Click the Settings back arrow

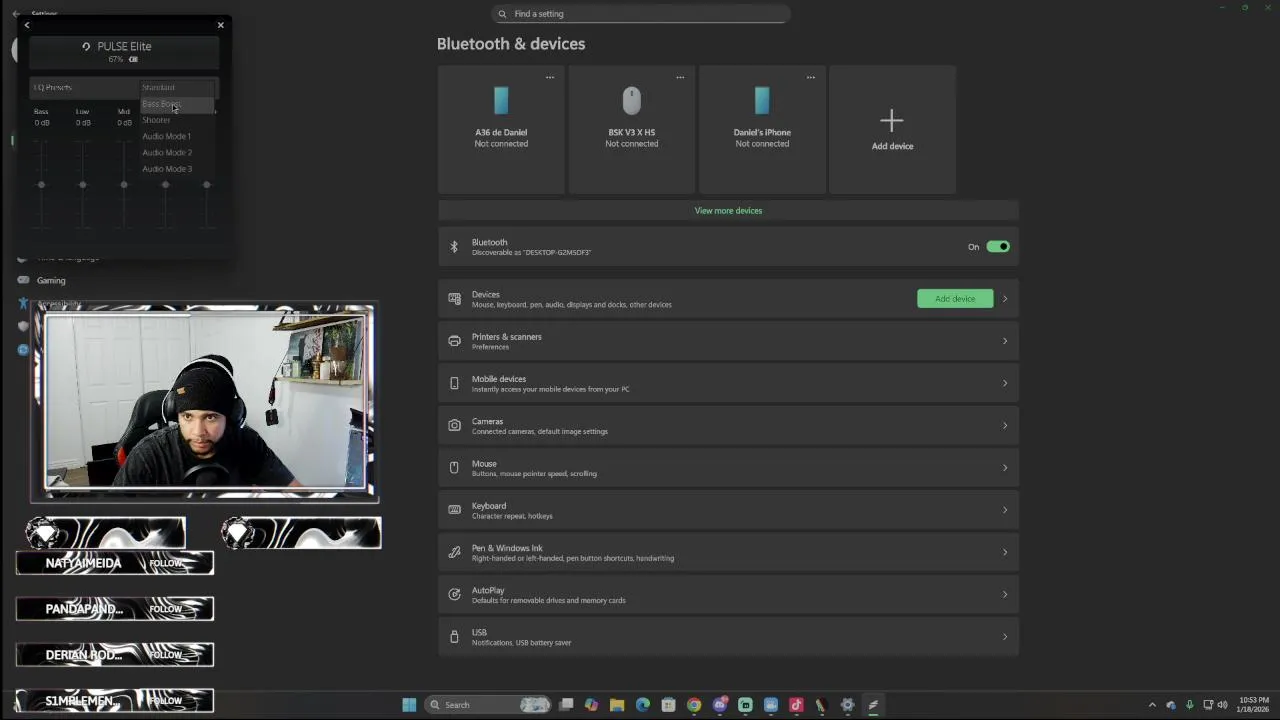coord(16,14)
